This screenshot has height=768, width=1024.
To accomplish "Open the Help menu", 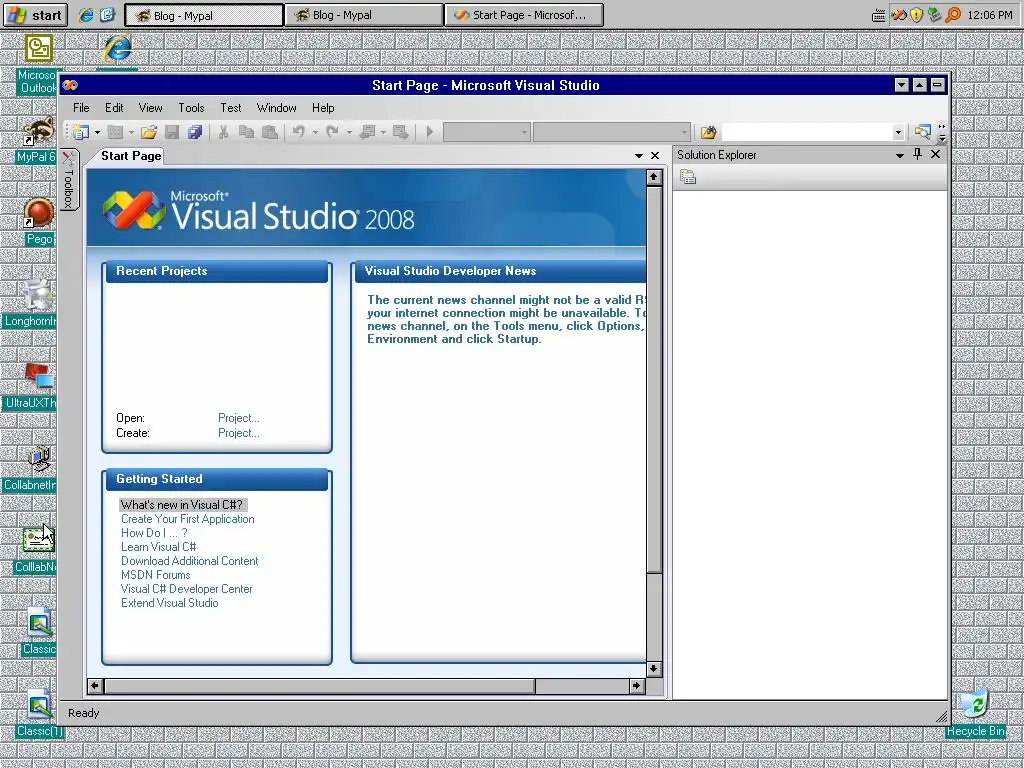I will (323, 108).
